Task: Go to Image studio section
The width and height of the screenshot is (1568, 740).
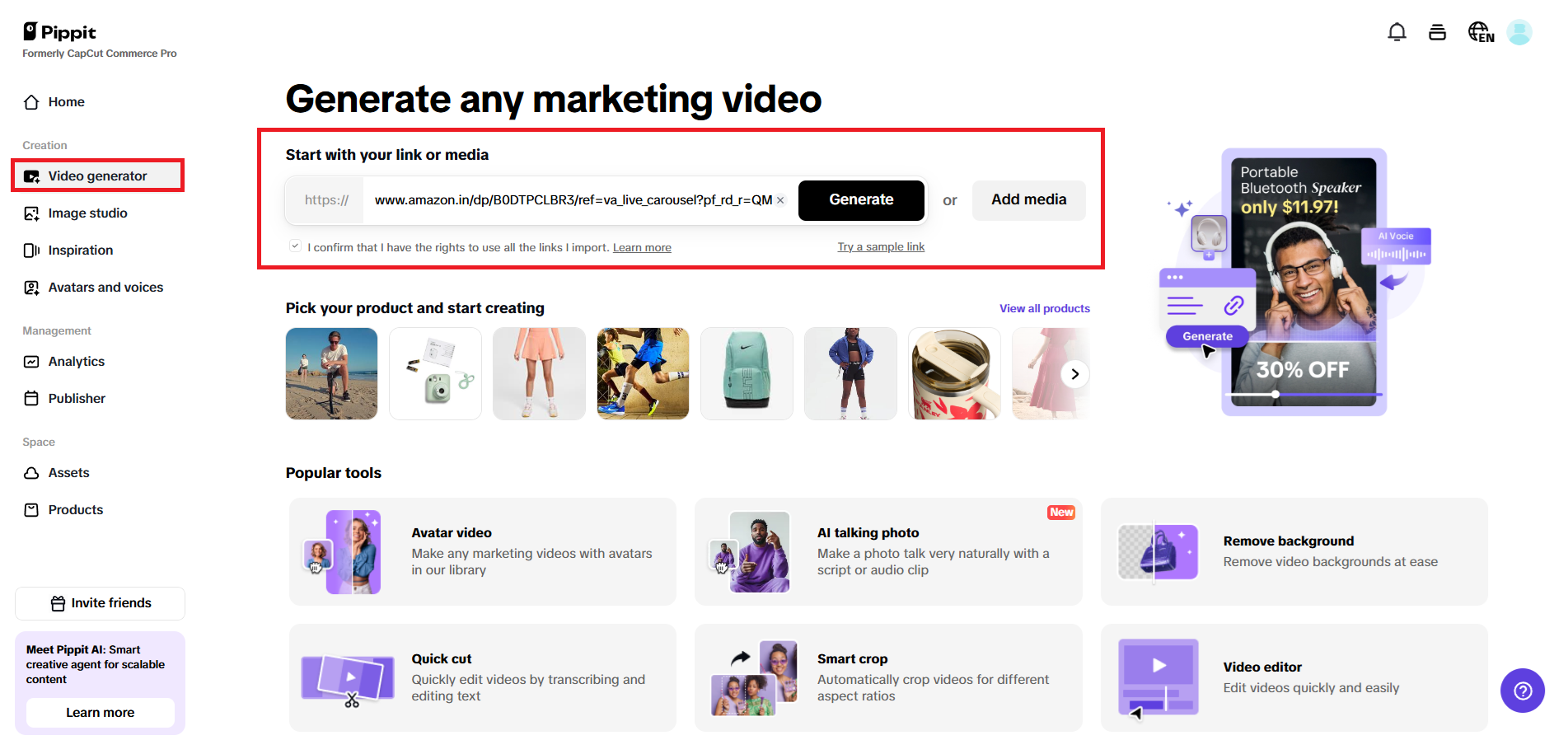Action: (87, 213)
